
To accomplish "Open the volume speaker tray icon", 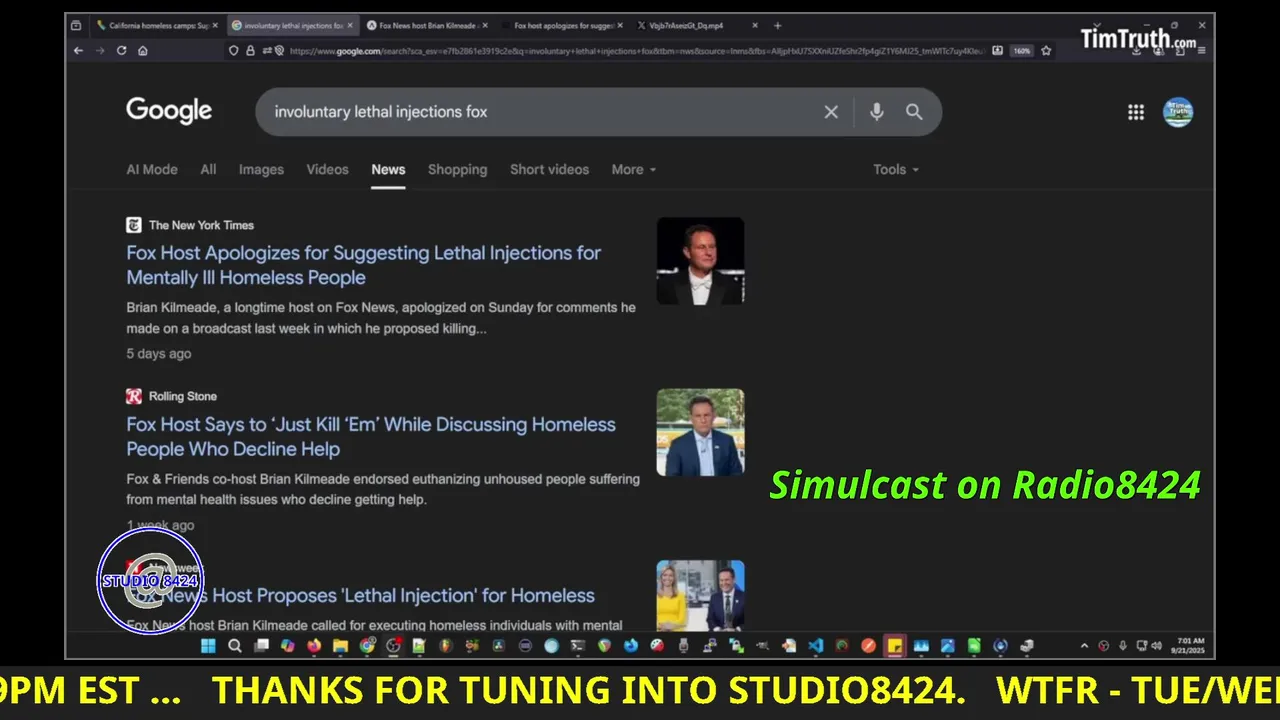I will click(1157, 646).
